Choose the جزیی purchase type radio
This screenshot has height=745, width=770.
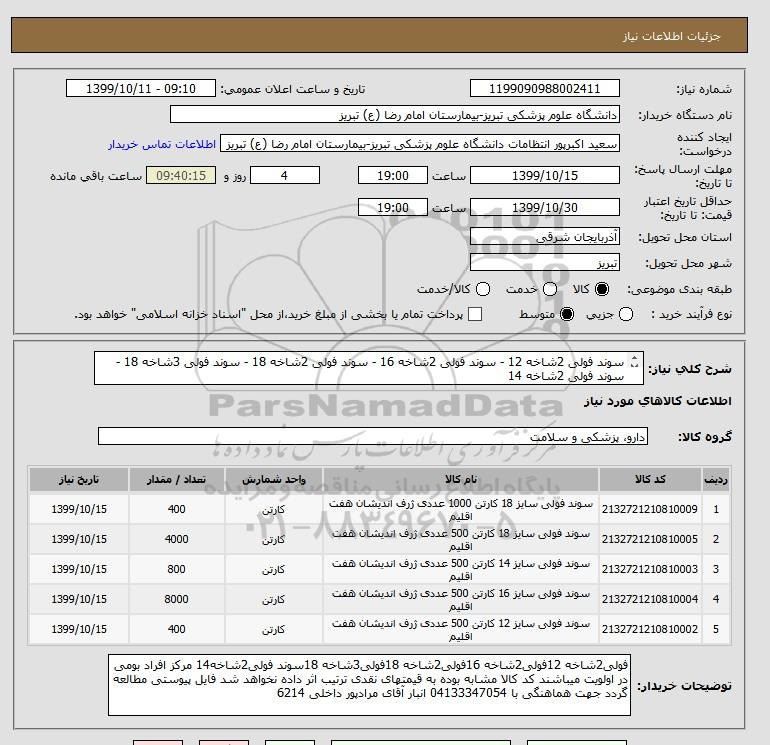(626, 314)
